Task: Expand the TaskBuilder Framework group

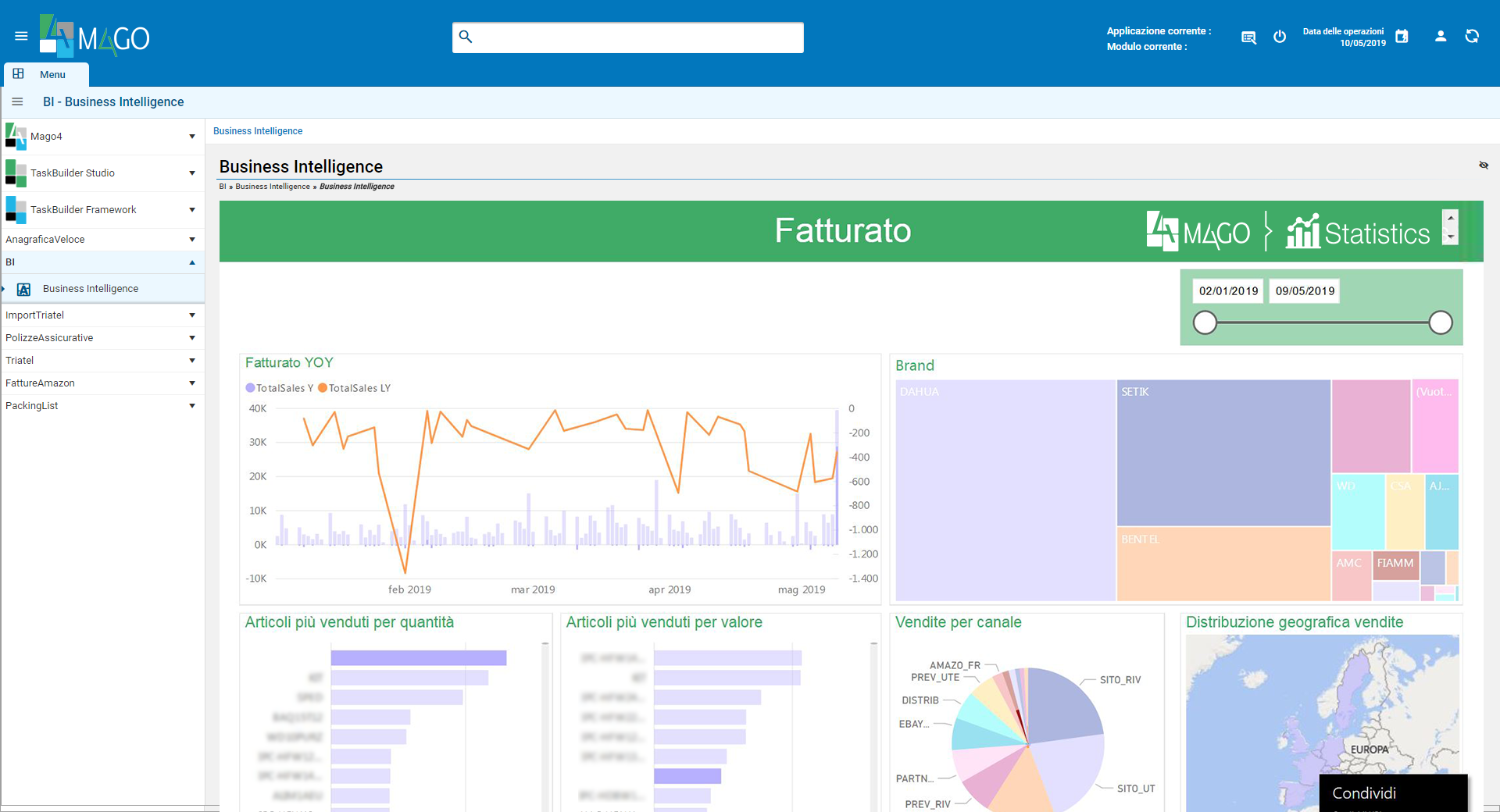Action: [192, 210]
